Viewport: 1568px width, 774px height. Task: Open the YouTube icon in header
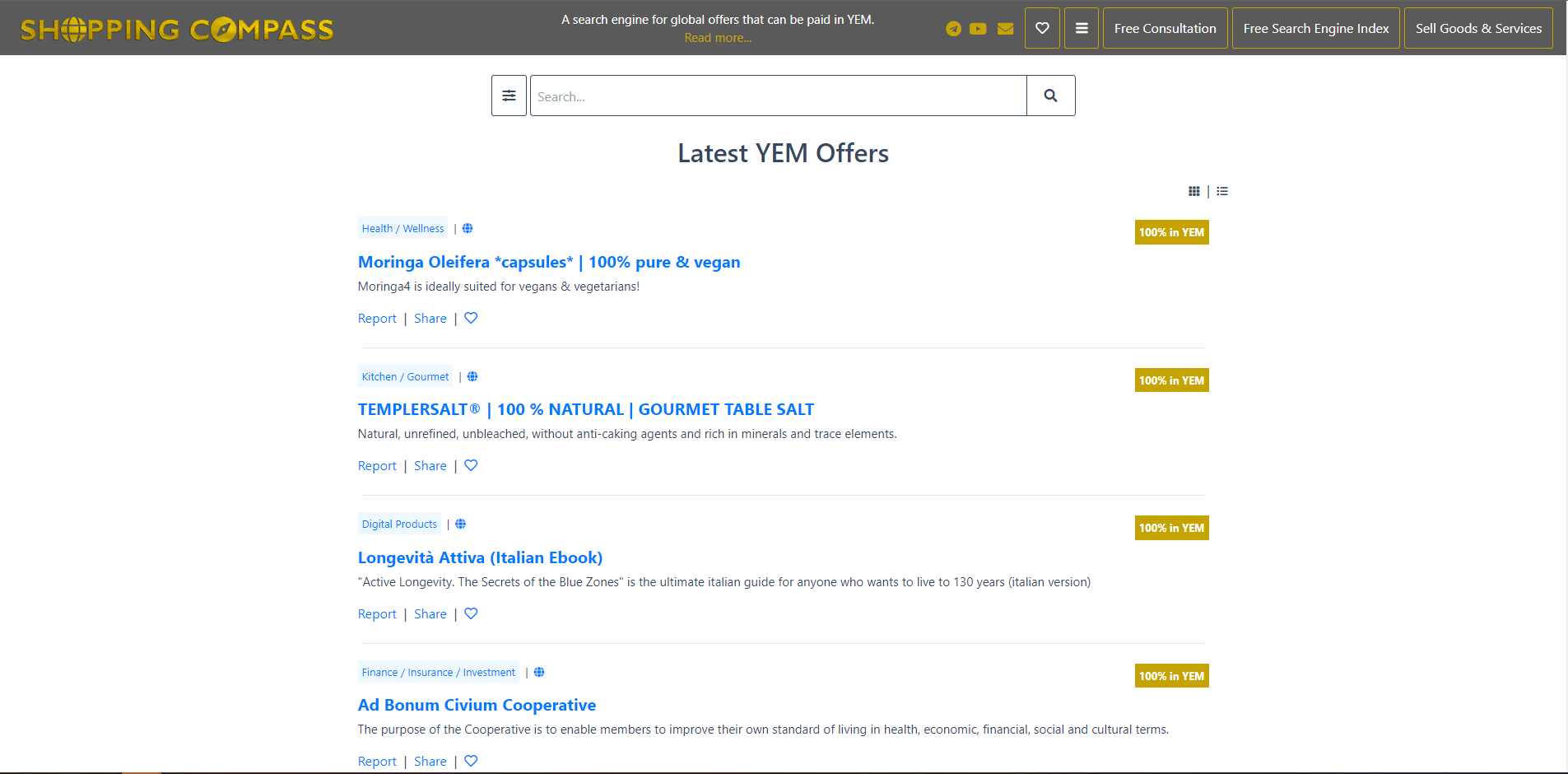click(x=978, y=29)
